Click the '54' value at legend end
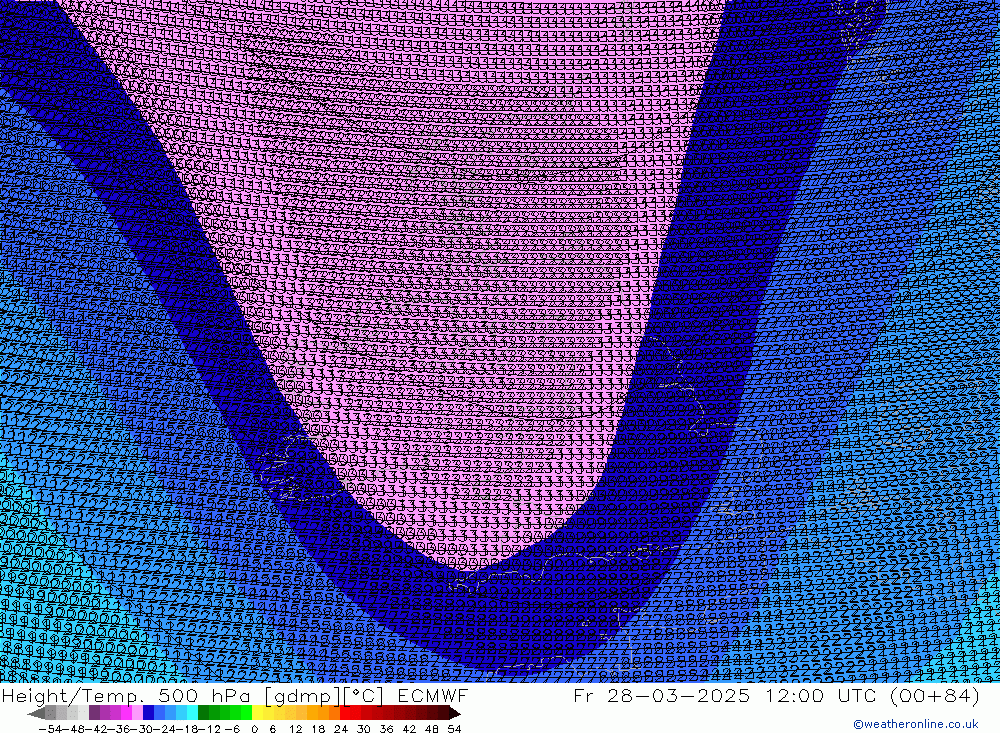The height and width of the screenshot is (733, 1000). [x=454, y=729]
